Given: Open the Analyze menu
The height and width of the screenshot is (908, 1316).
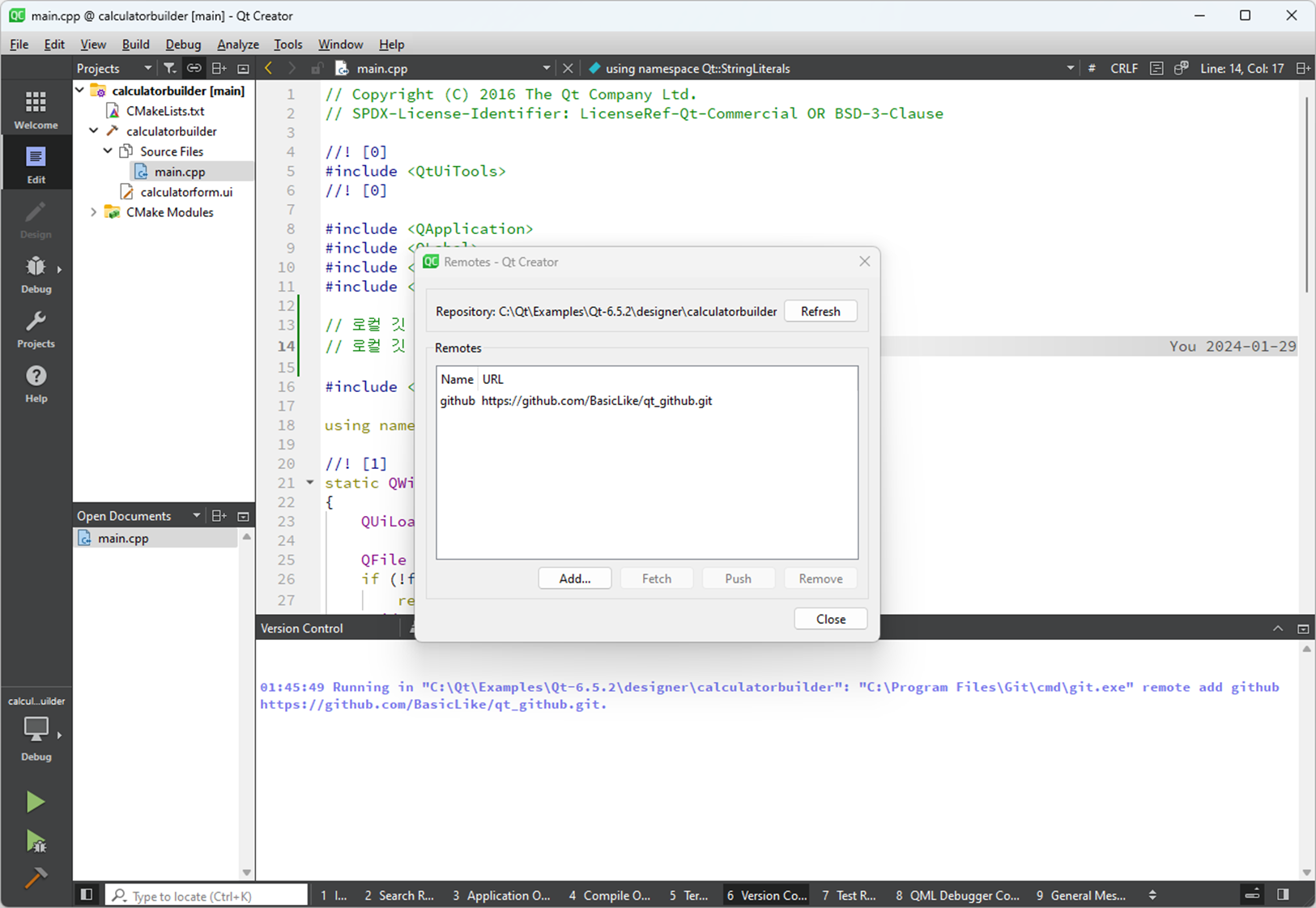Looking at the screenshot, I should click(x=238, y=45).
